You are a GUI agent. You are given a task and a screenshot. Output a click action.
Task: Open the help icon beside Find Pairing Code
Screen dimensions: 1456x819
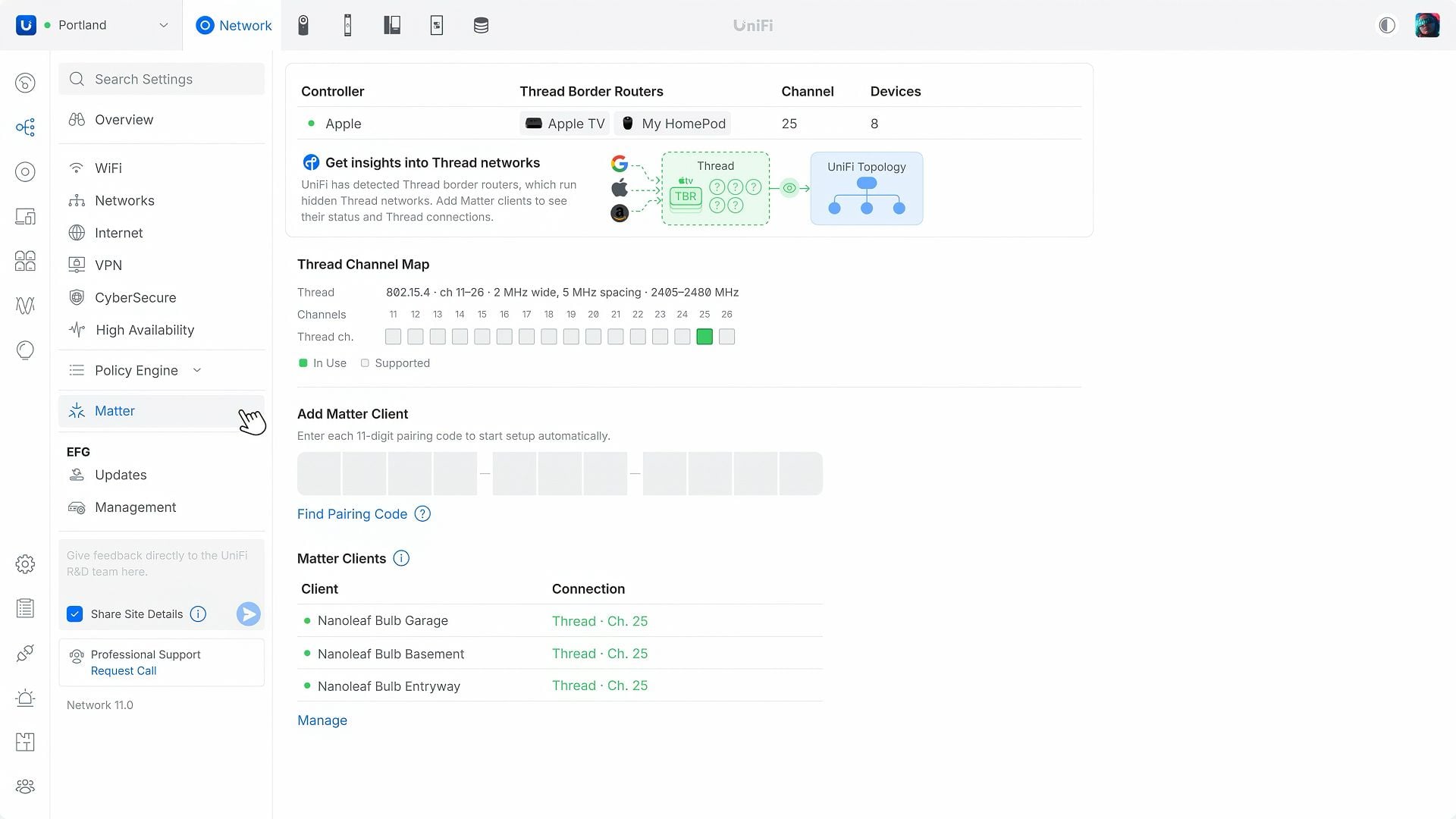[422, 513]
